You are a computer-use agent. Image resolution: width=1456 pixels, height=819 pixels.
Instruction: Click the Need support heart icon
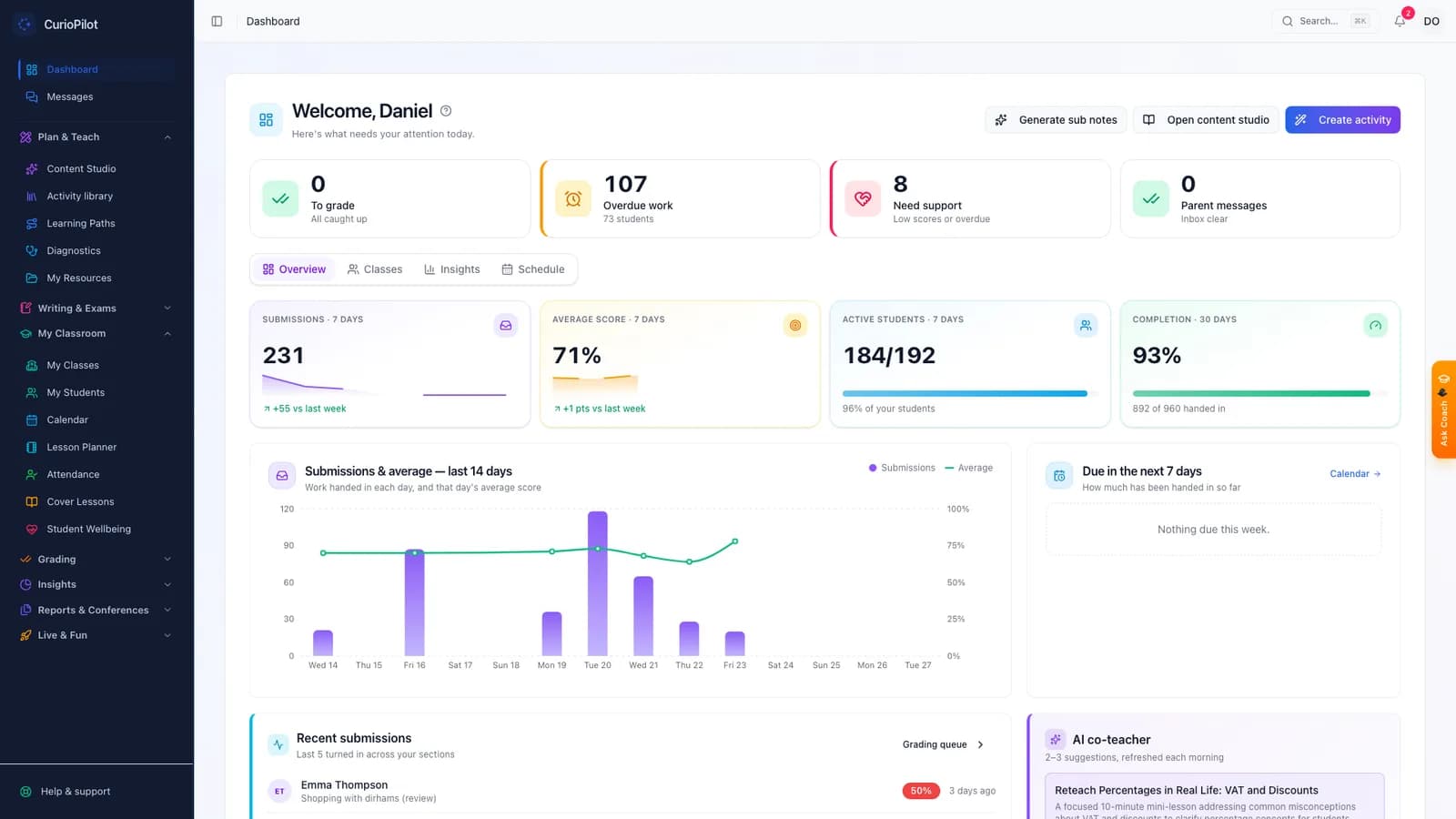(x=863, y=198)
